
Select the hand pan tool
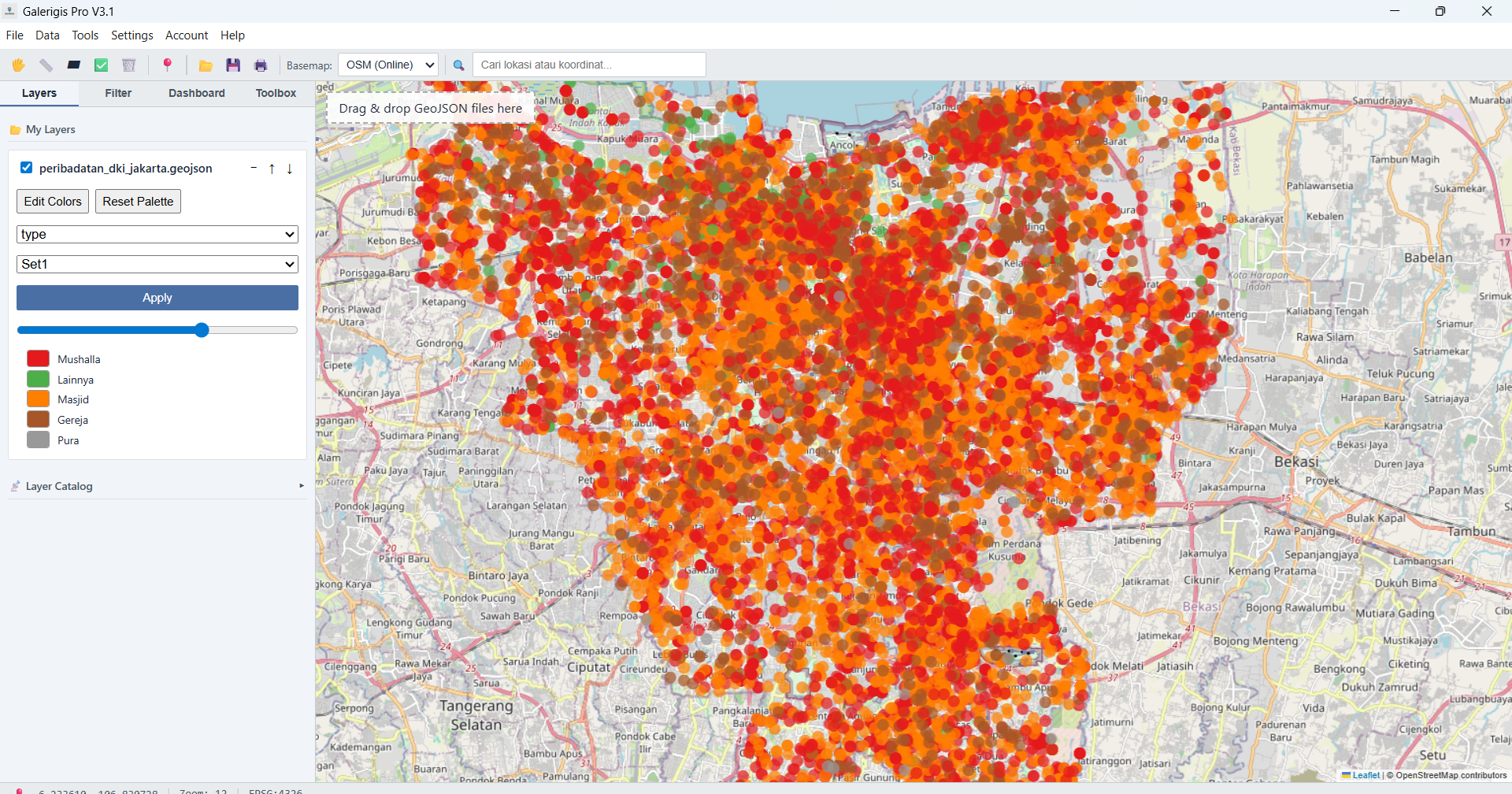[18, 65]
